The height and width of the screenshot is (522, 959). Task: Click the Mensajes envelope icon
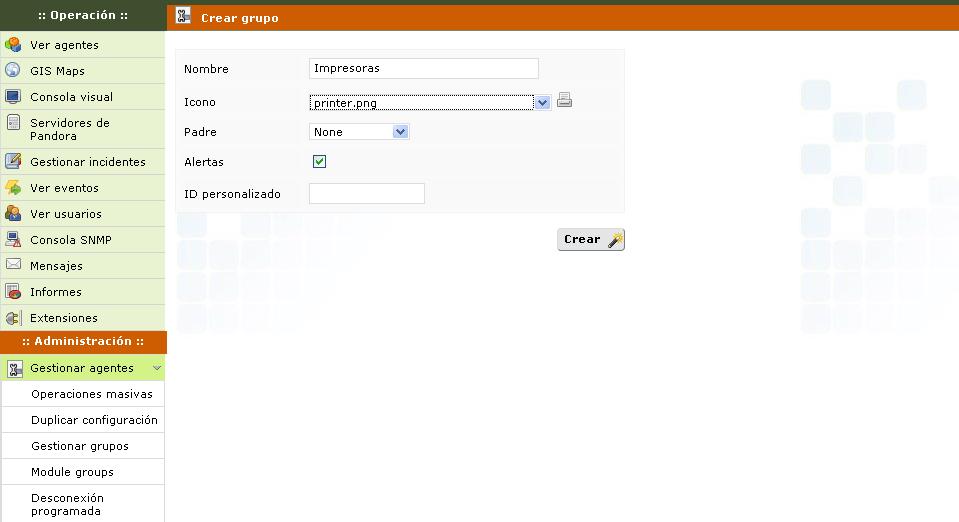pyautogui.click(x=13, y=265)
